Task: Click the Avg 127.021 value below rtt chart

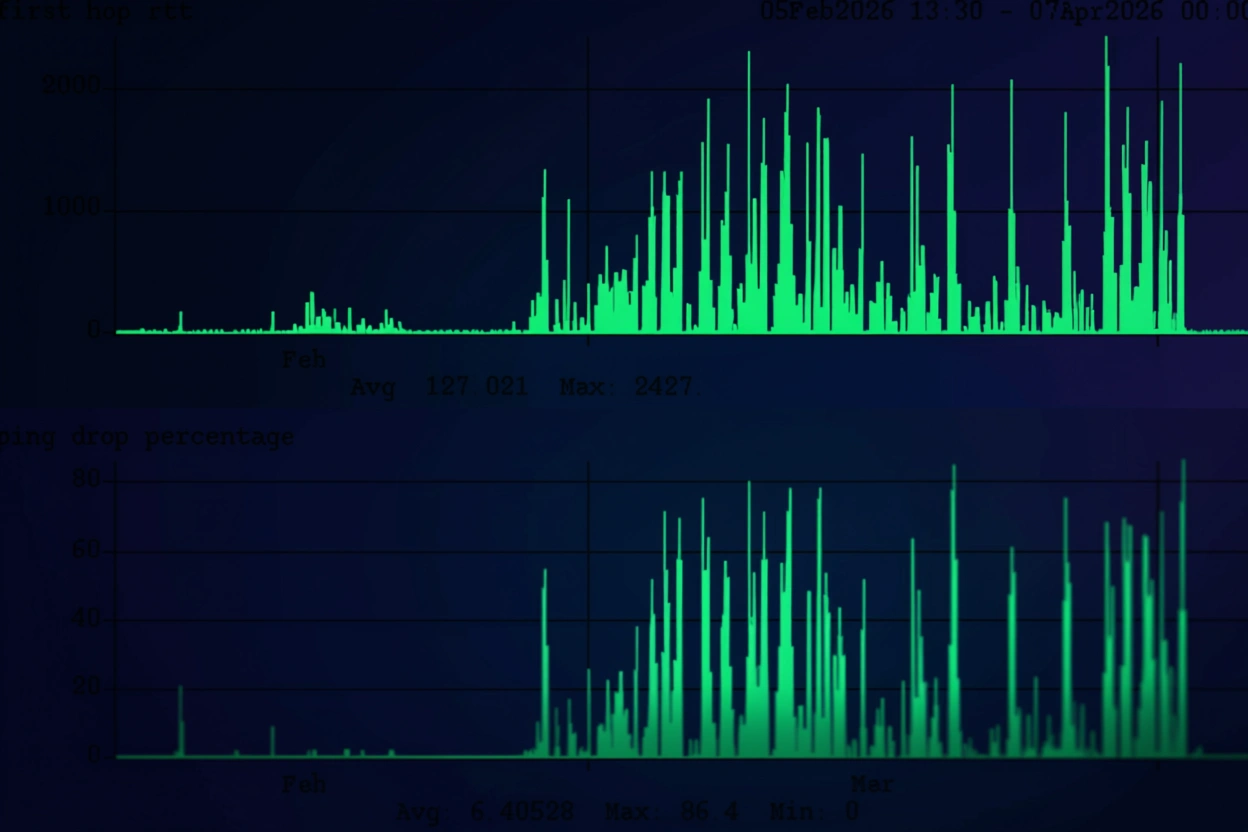Action: (x=439, y=387)
